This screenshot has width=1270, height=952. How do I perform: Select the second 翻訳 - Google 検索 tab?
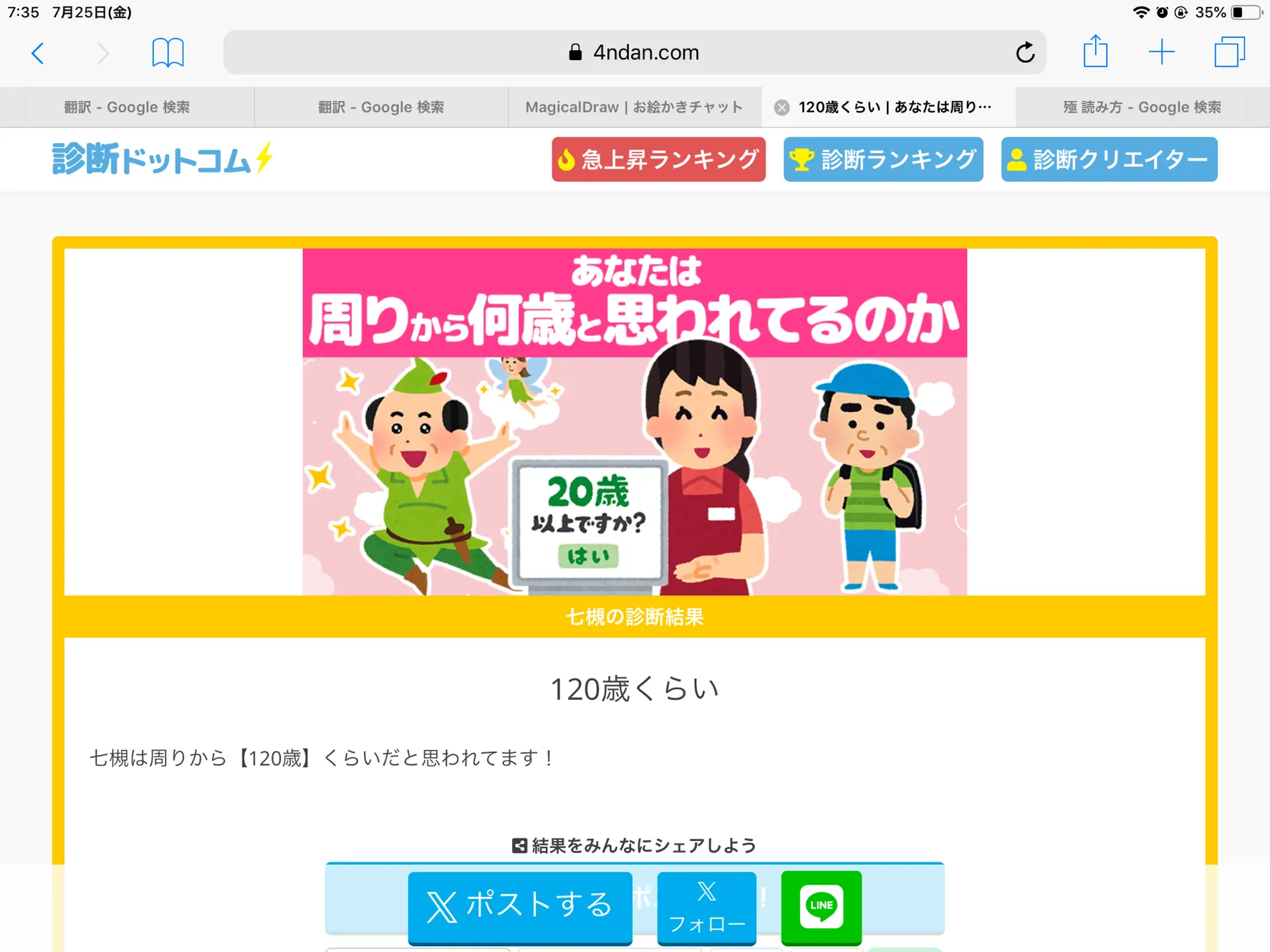point(381,107)
